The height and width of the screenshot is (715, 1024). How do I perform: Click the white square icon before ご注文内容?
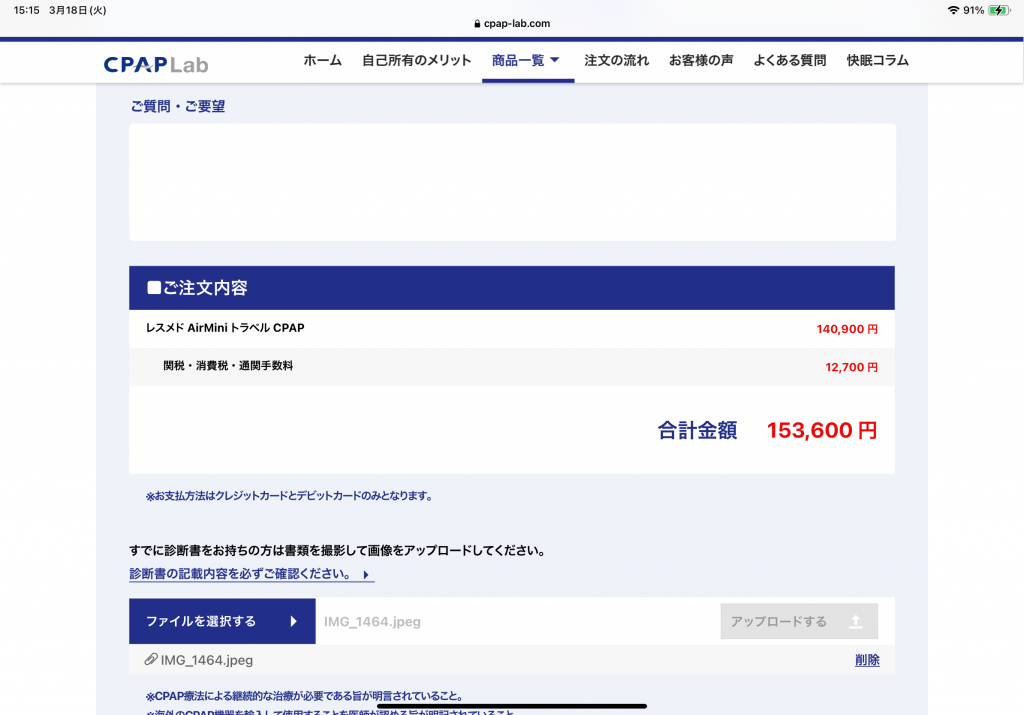coord(154,288)
